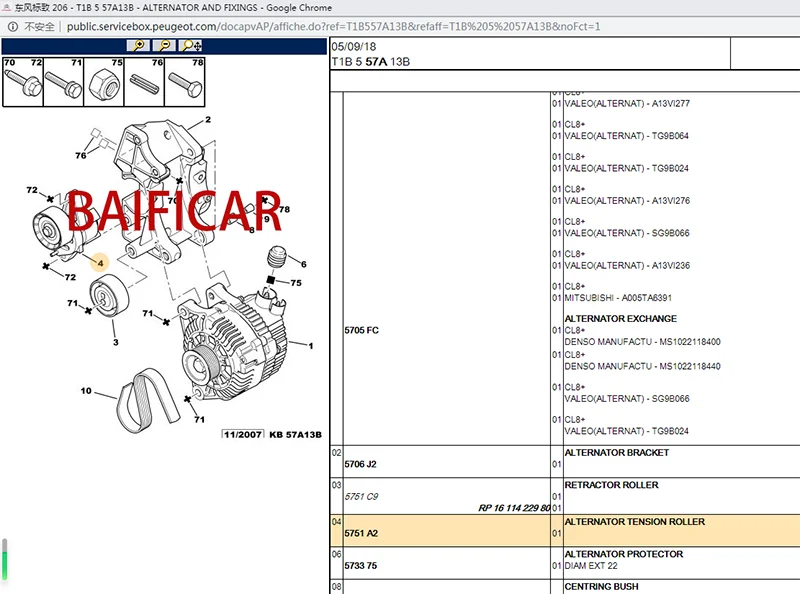This screenshot has height=594, width=800.
Task: Click the zoom out magnifier icon
Action: (x=164, y=45)
